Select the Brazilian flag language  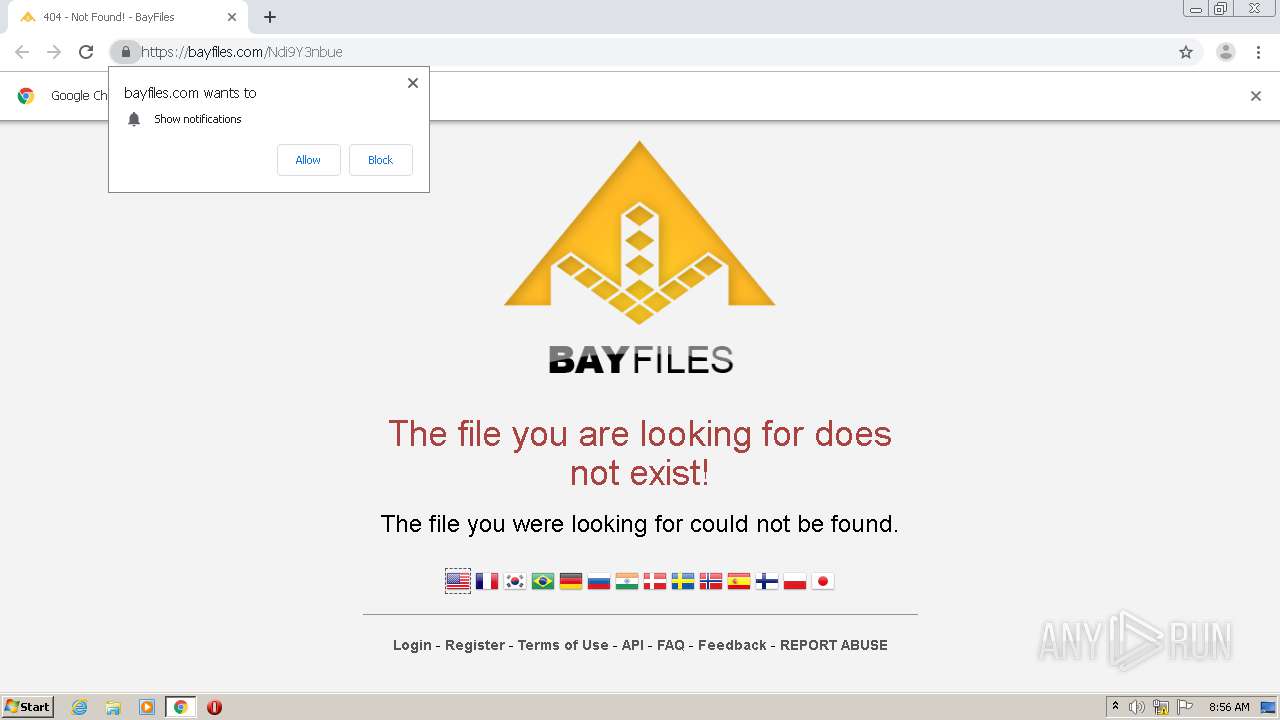(x=543, y=581)
